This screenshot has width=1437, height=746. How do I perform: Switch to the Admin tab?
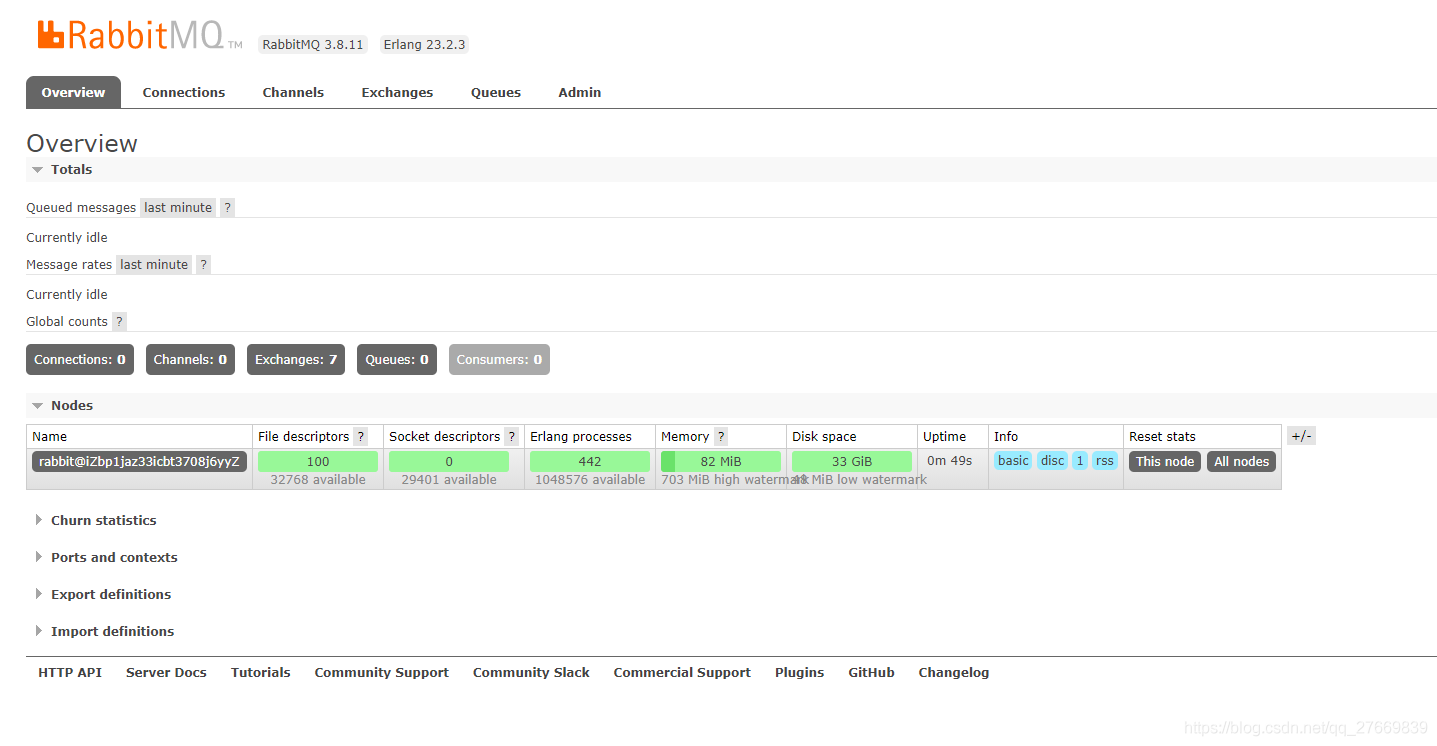tap(580, 93)
